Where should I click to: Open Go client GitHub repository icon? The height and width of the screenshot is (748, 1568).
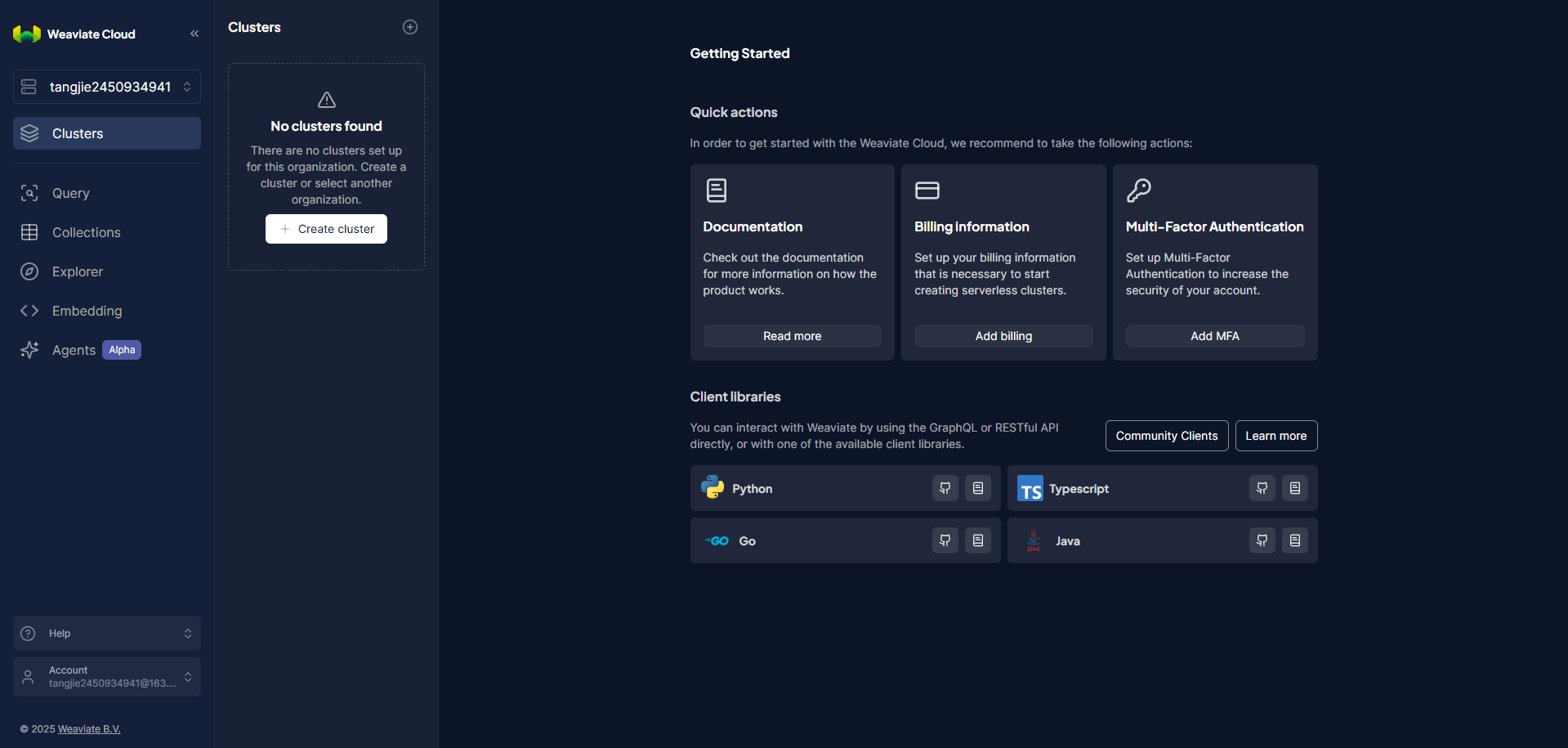tap(945, 540)
